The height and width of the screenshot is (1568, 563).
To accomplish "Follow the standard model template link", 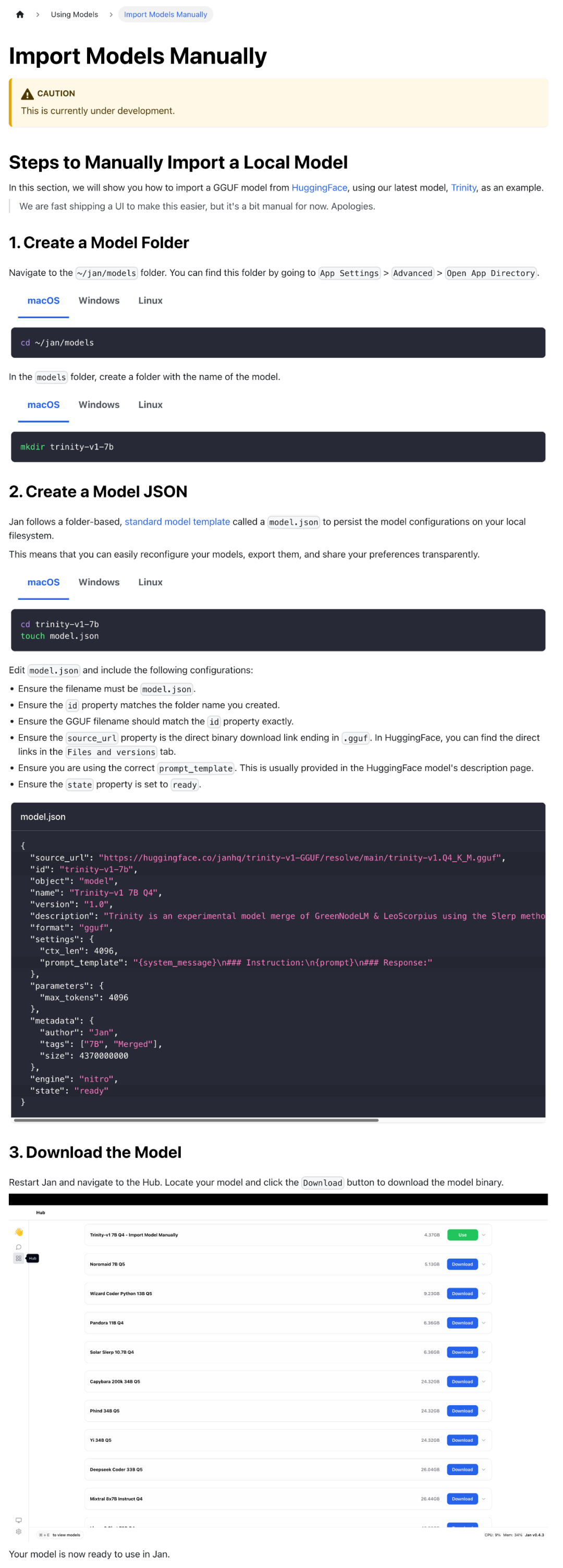I will pyautogui.click(x=177, y=522).
